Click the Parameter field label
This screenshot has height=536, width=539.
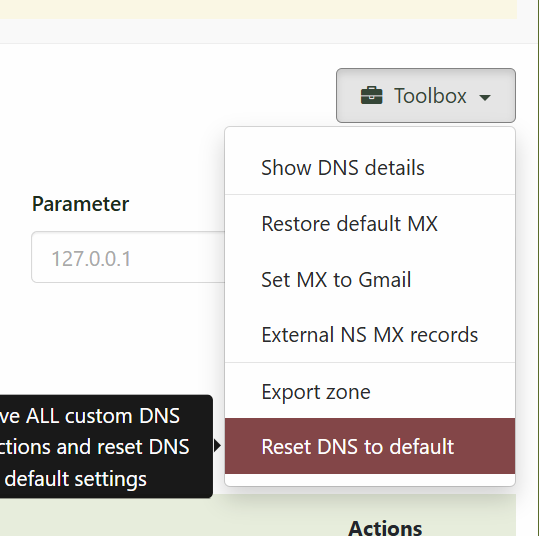(80, 204)
